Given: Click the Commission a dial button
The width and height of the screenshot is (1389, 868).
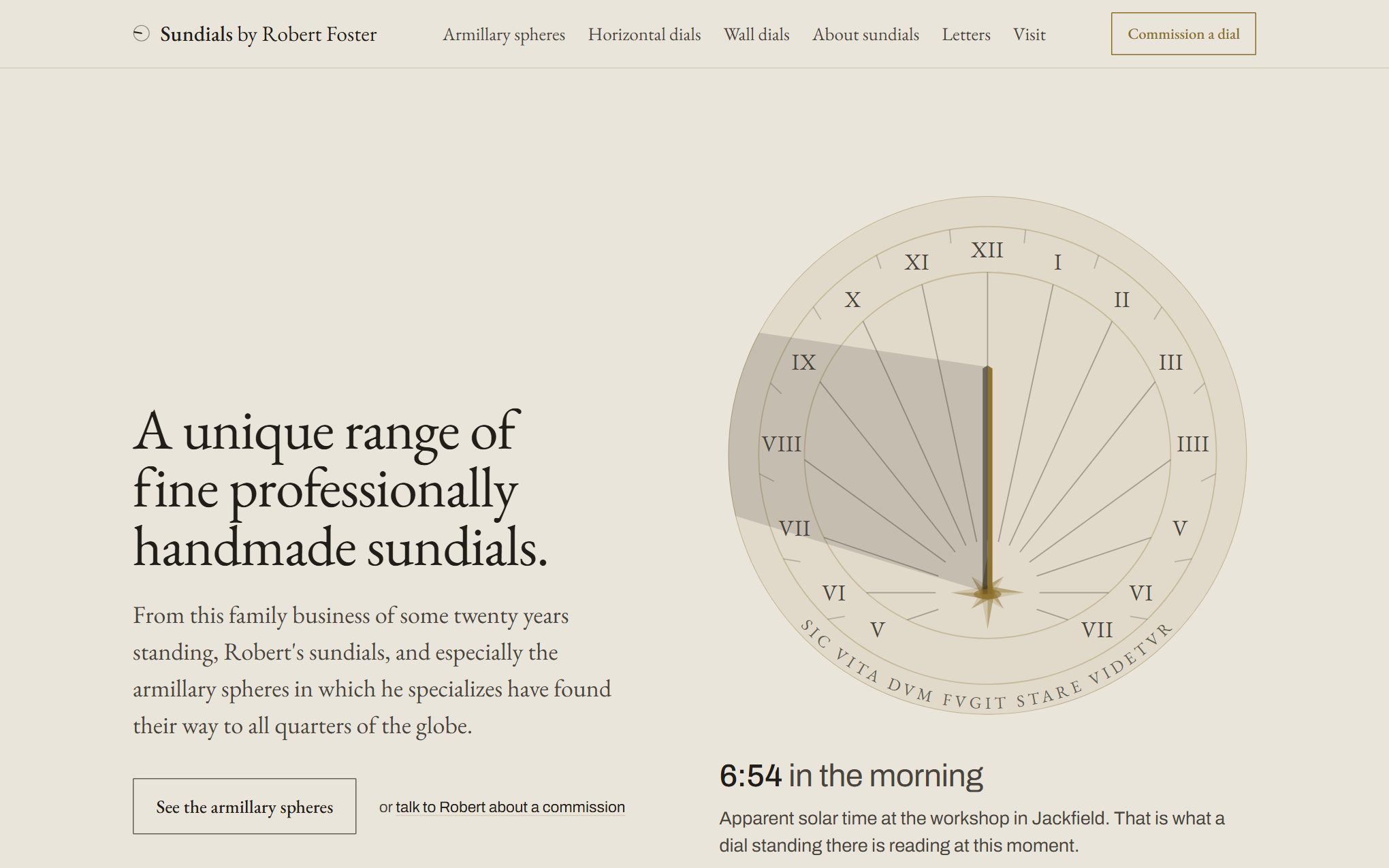Looking at the screenshot, I should point(1183,33).
